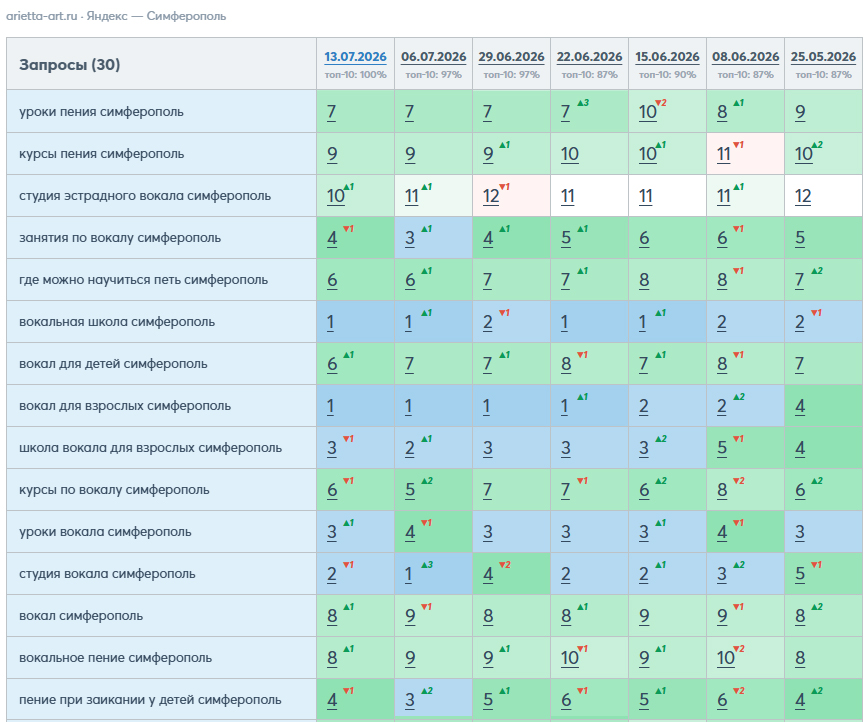Select query занятия по вокалу симферополь
This screenshot has width=866, height=722.
coord(120,238)
